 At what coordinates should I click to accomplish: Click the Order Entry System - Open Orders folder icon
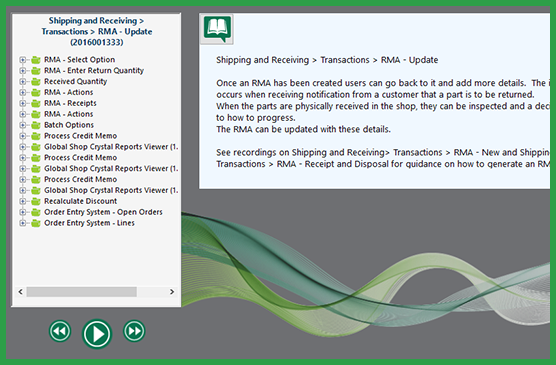tap(35, 212)
